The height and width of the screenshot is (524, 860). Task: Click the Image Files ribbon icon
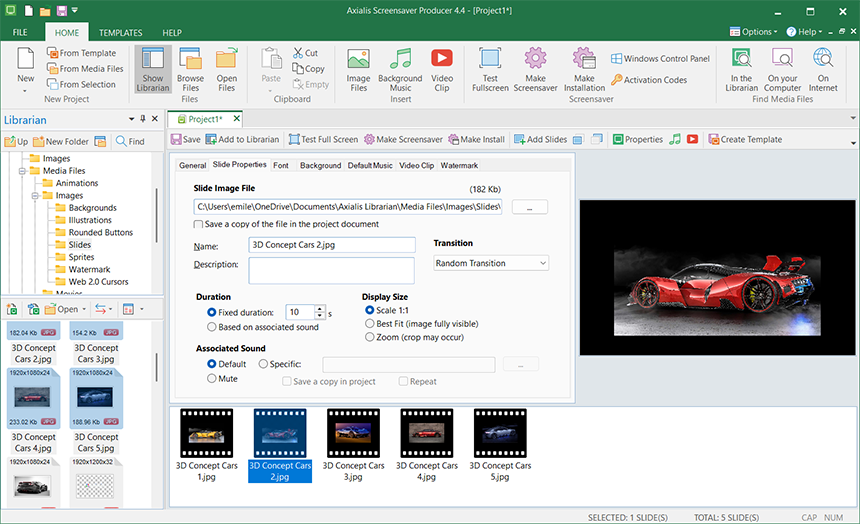pyautogui.click(x=358, y=68)
